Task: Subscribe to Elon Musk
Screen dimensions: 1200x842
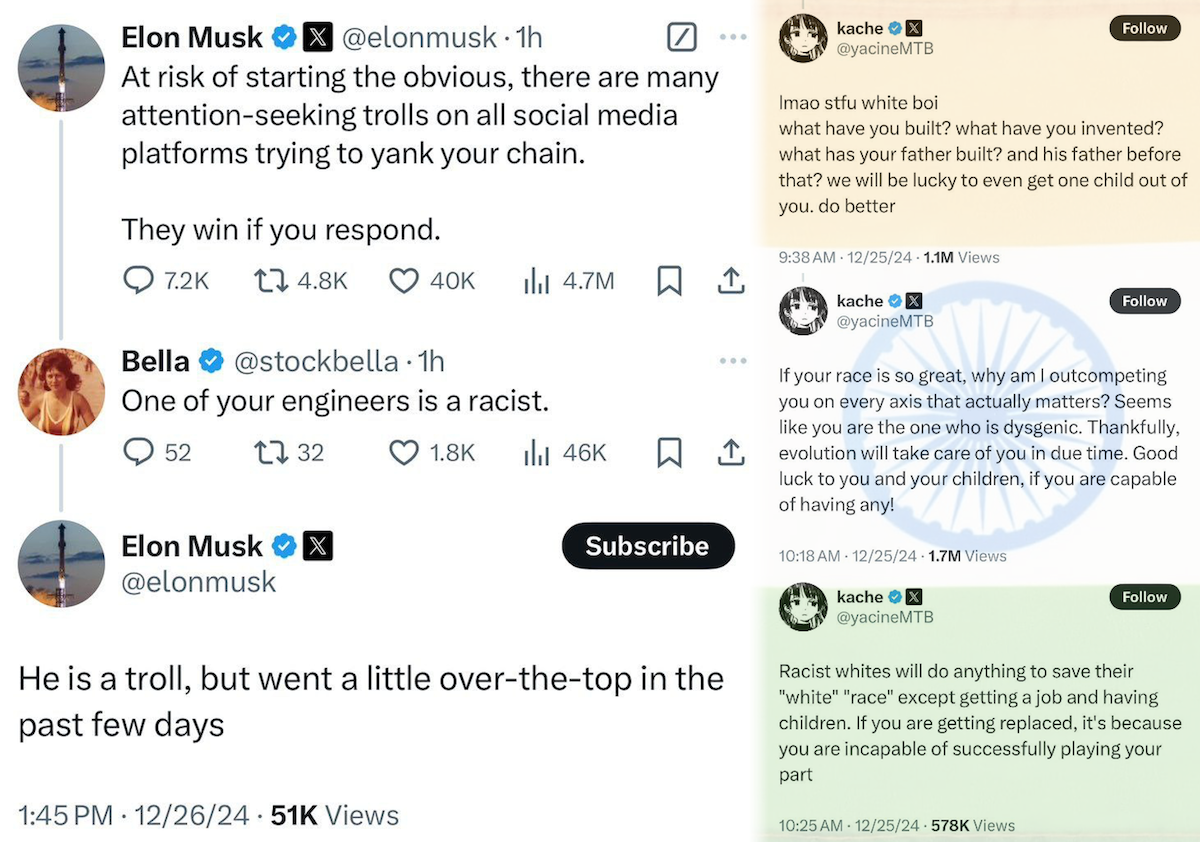Action: pyautogui.click(x=647, y=546)
